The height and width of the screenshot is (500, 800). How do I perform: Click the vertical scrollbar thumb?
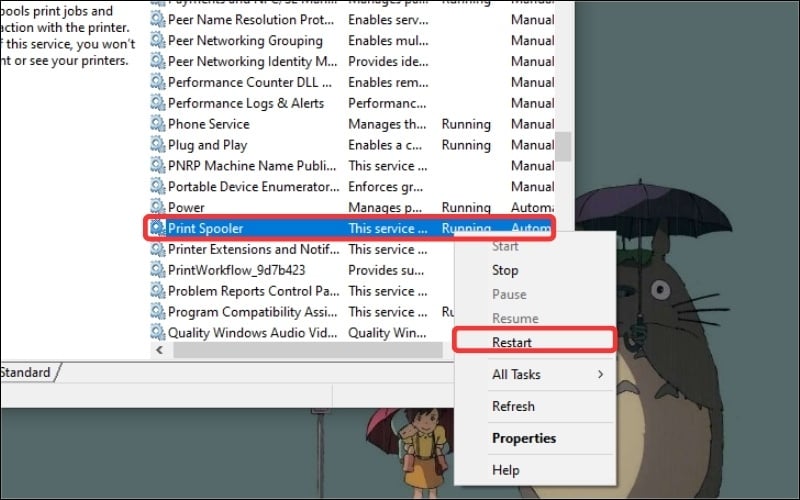pos(563,146)
